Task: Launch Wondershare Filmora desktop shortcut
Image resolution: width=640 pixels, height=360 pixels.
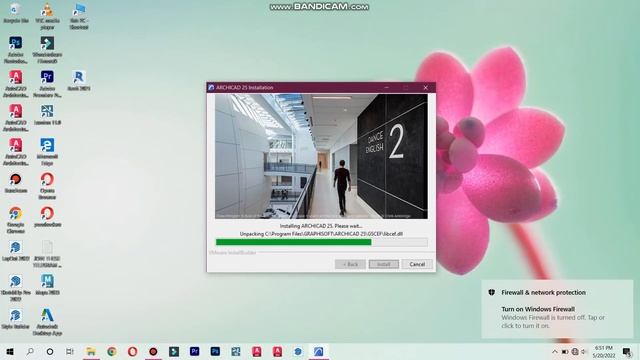Action: click(47, 50)
